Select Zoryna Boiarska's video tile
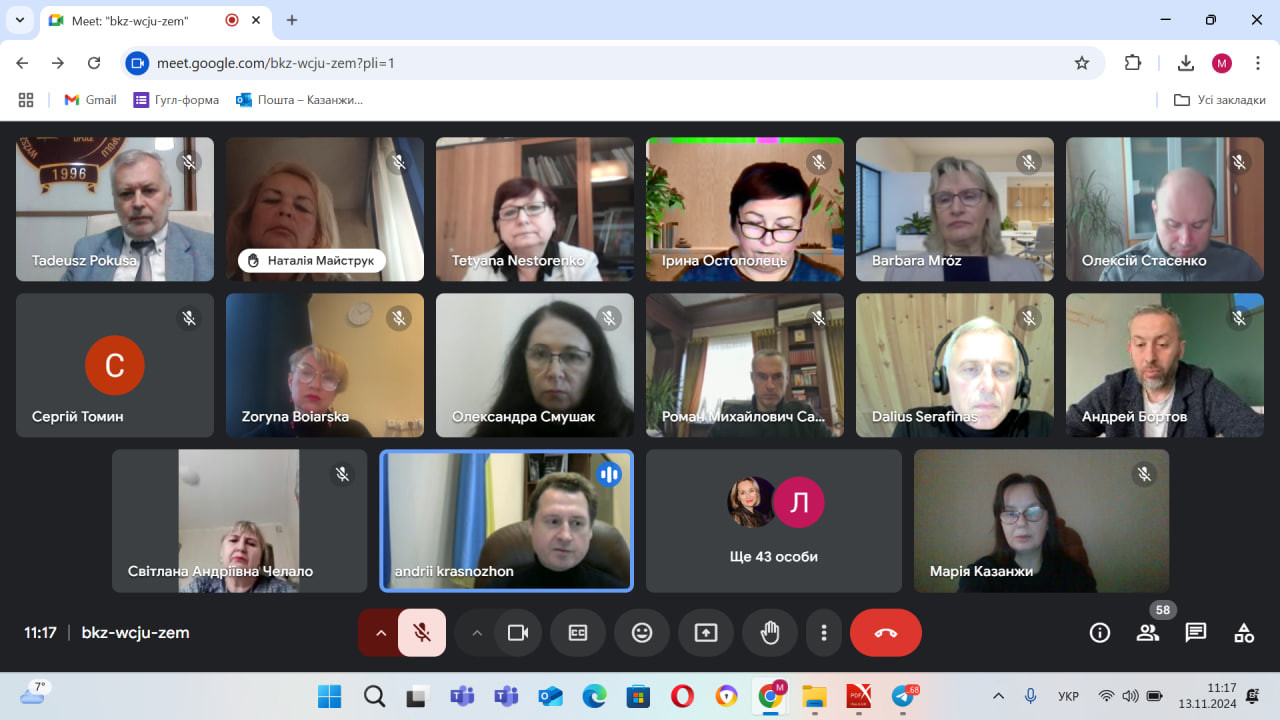Viewport: 1280px width, 720px height. (x=325, y=365)
